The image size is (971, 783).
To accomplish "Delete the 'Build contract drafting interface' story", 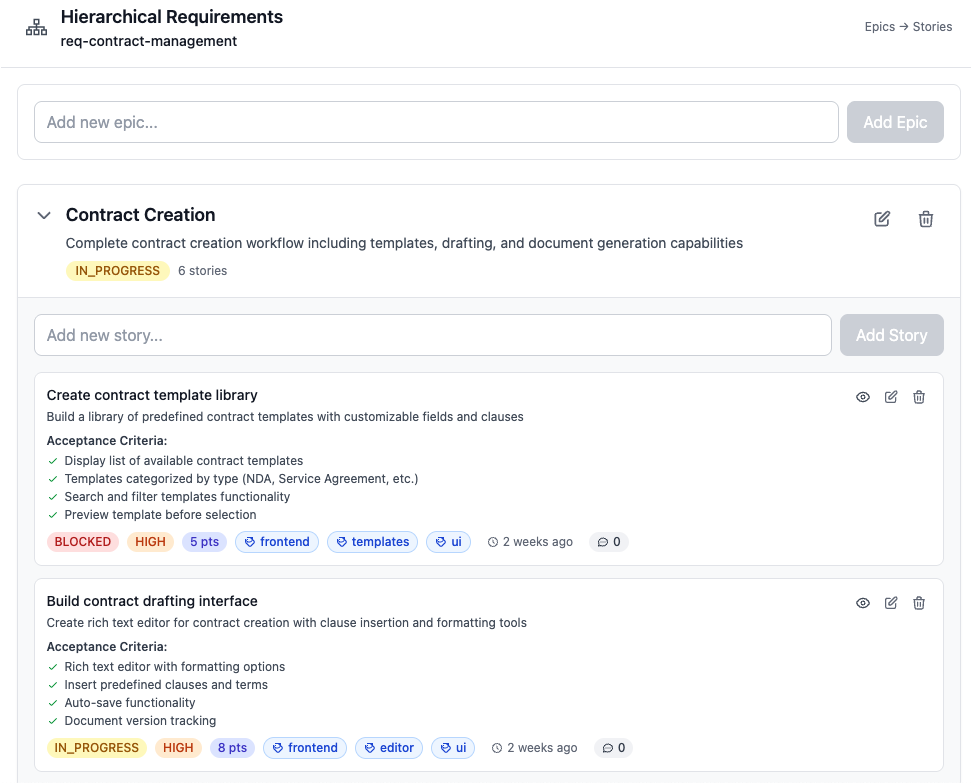I will 918,603.
